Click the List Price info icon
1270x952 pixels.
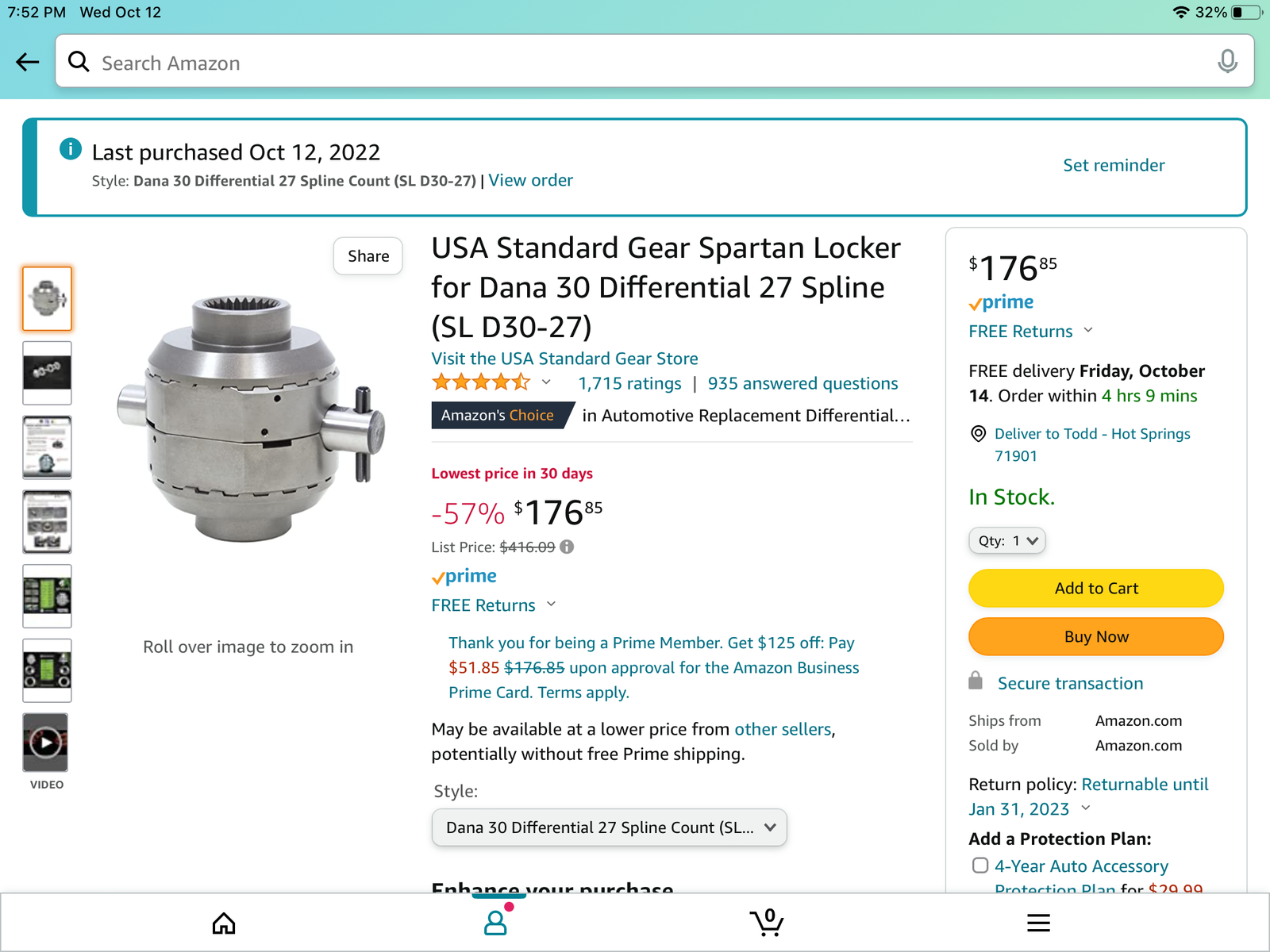tap(567, 547)
